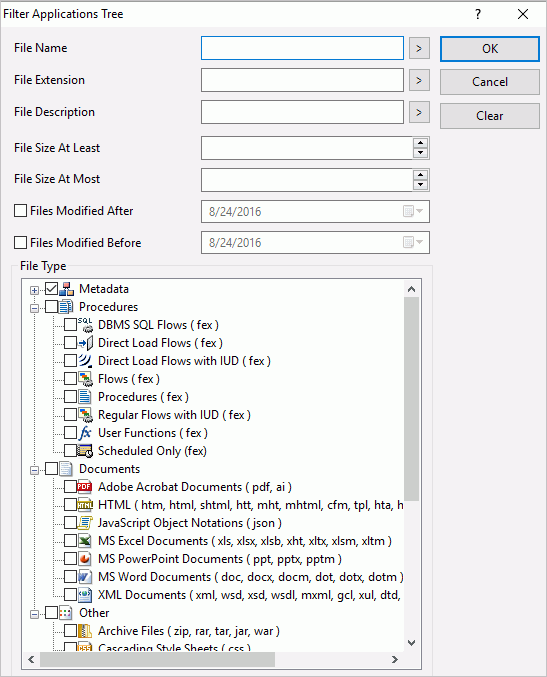Image resolution: width=547 pixels, height=677 pixels.
Task: Click the Cancel button
Action: [x=490, y=82]
